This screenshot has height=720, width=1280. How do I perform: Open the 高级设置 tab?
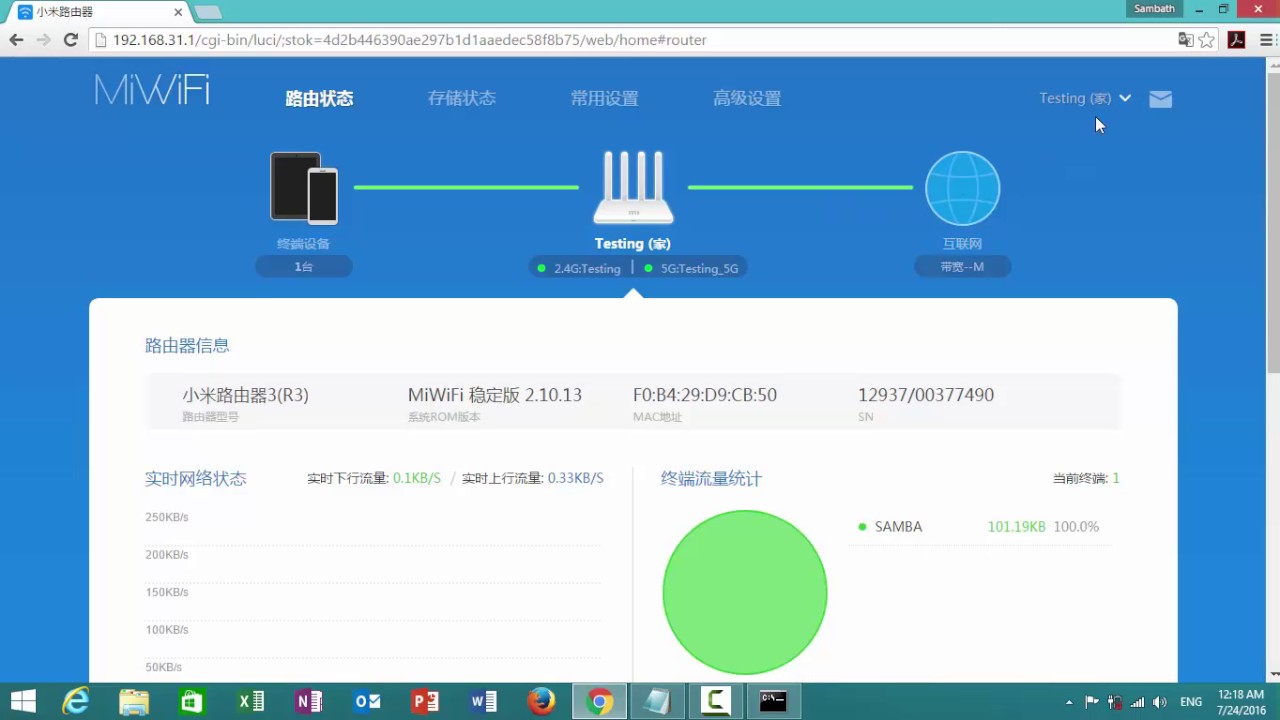tap(747, 98)
